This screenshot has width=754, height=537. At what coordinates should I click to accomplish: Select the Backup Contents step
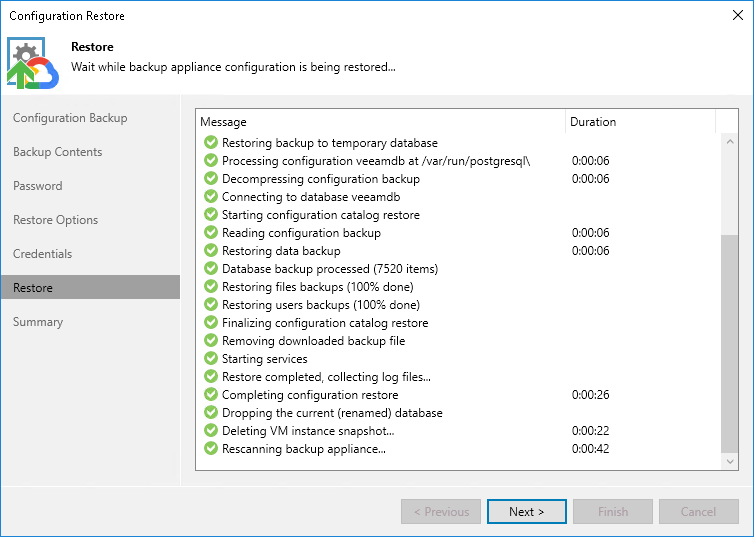(58, 152)
